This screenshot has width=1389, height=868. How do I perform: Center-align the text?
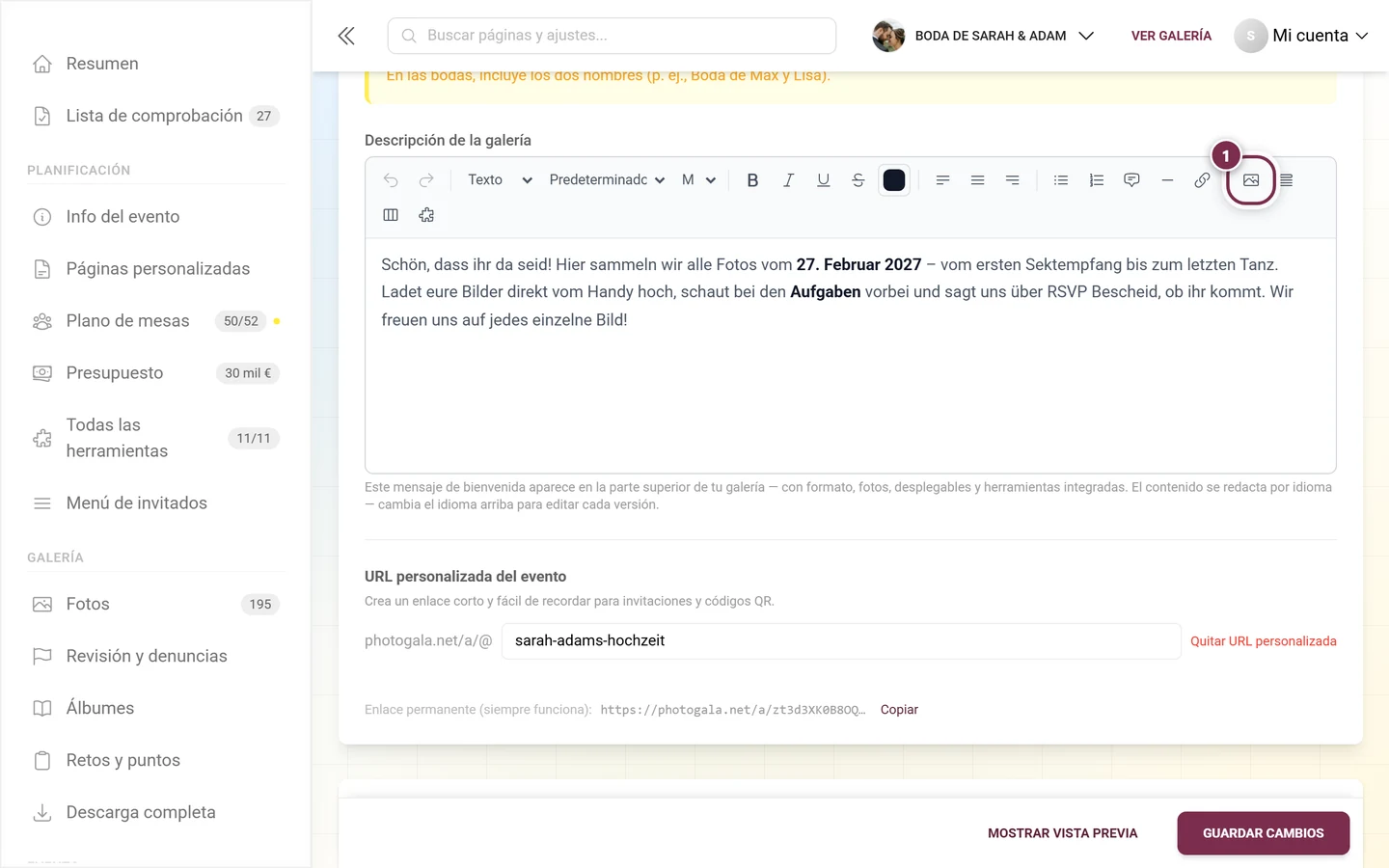(977, 180)
